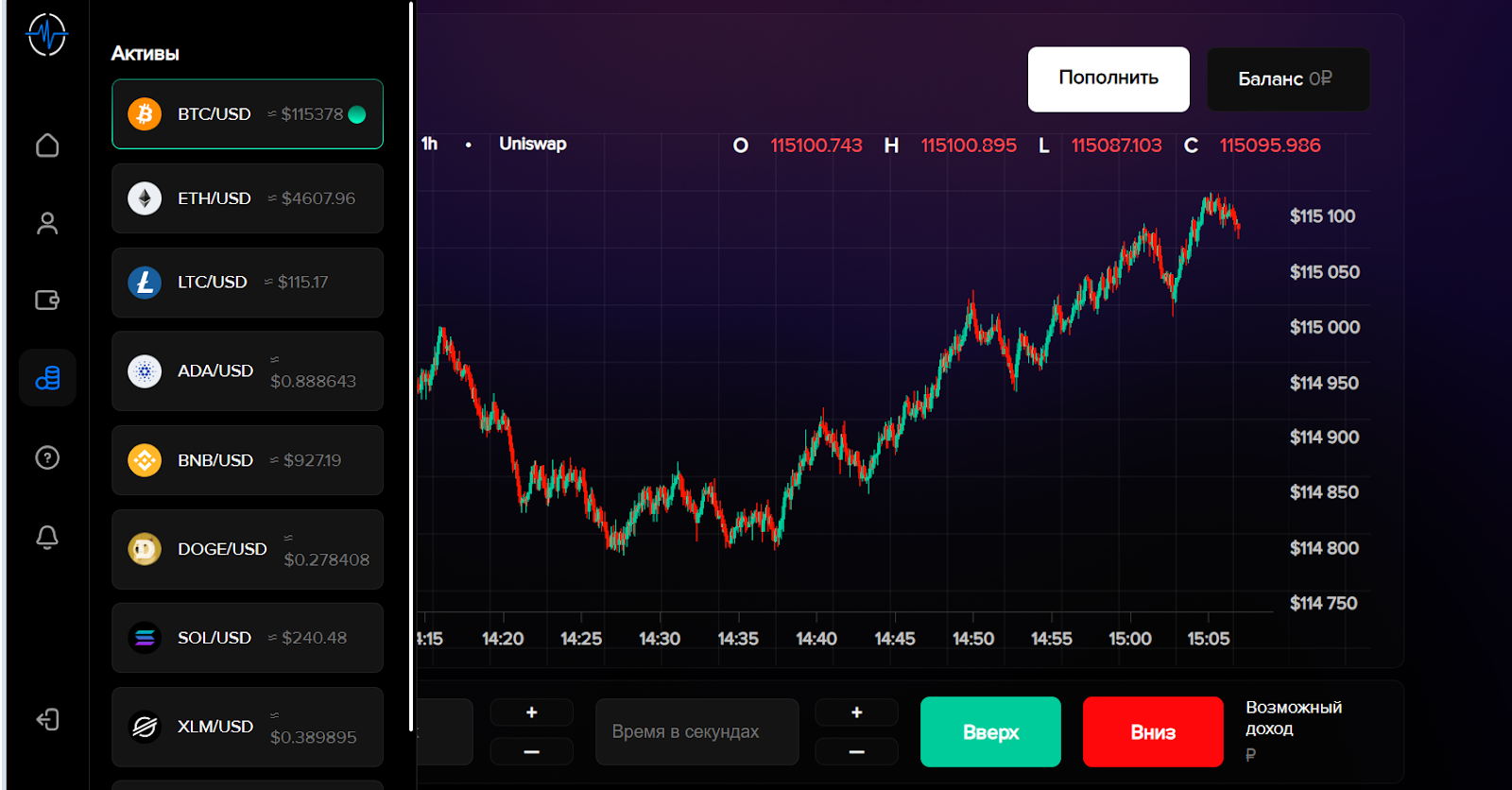The width and height of the screenshot is (1512, 790).
Task: Click the $4607.96 ETH price
Action: pyautogui.click(x=318, y=198)
